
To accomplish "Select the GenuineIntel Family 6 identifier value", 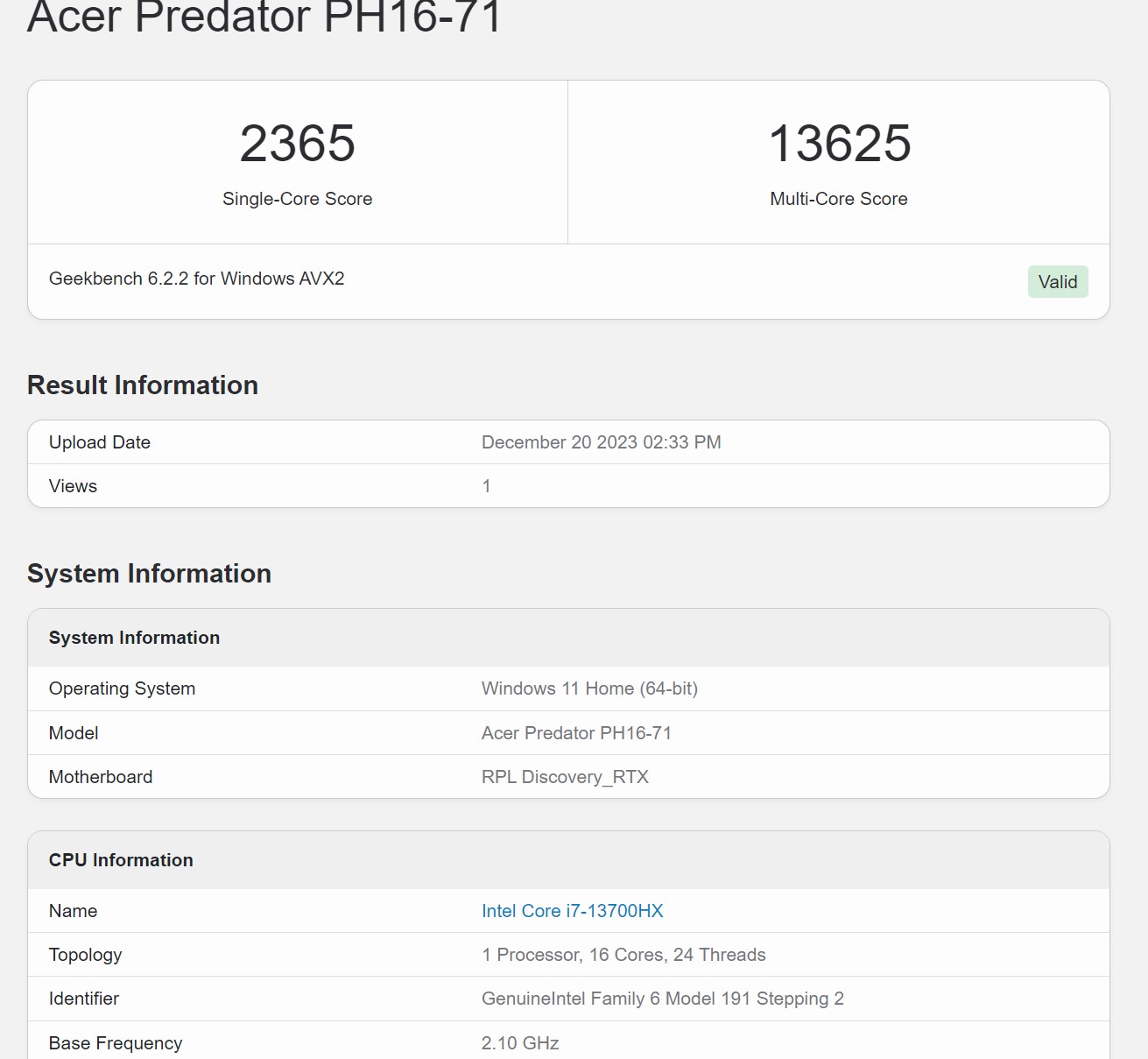I will tap(663, 999).
